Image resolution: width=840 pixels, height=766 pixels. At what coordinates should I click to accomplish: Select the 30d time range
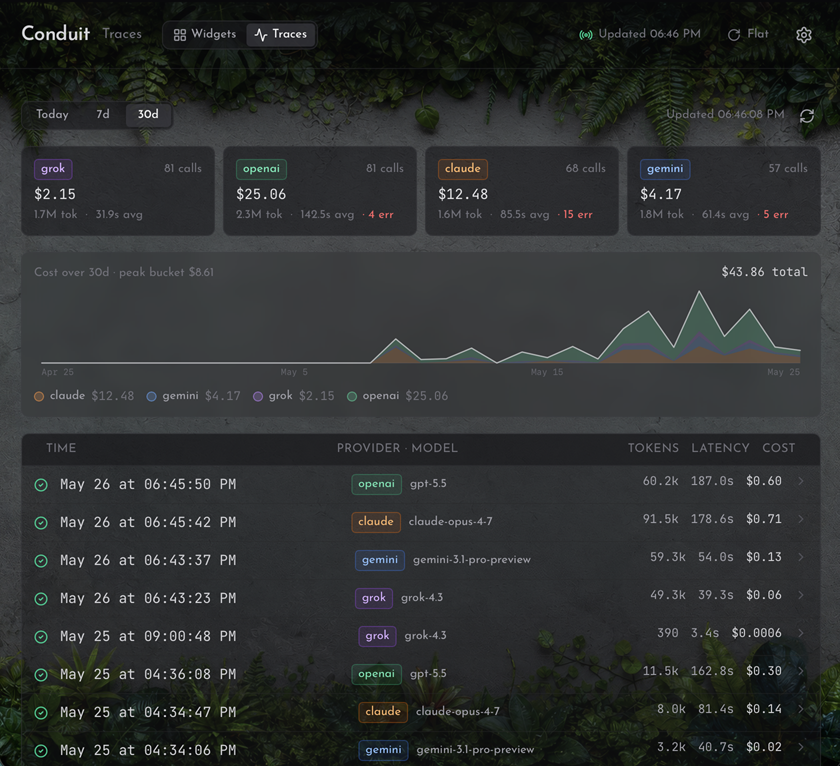coord(148,114)
